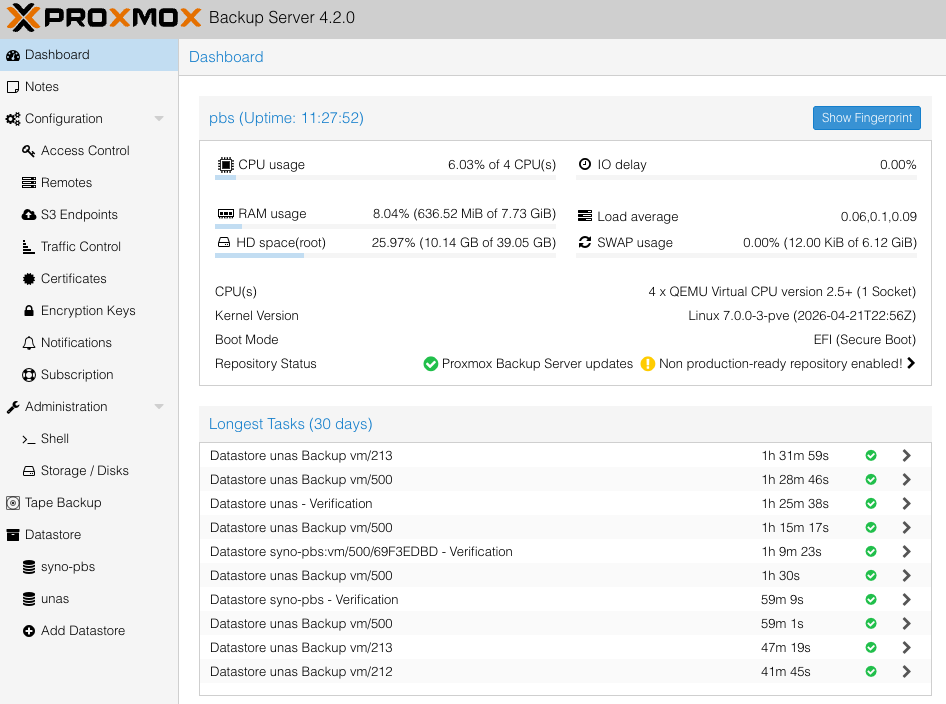Click the Add Datastore plus icon
946x704 pixels.
[x=28, y=631]
